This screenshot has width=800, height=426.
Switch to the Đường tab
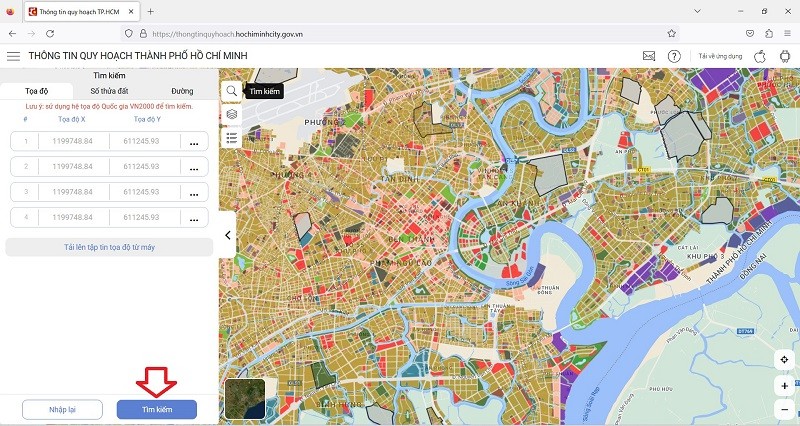click(182, 91)
